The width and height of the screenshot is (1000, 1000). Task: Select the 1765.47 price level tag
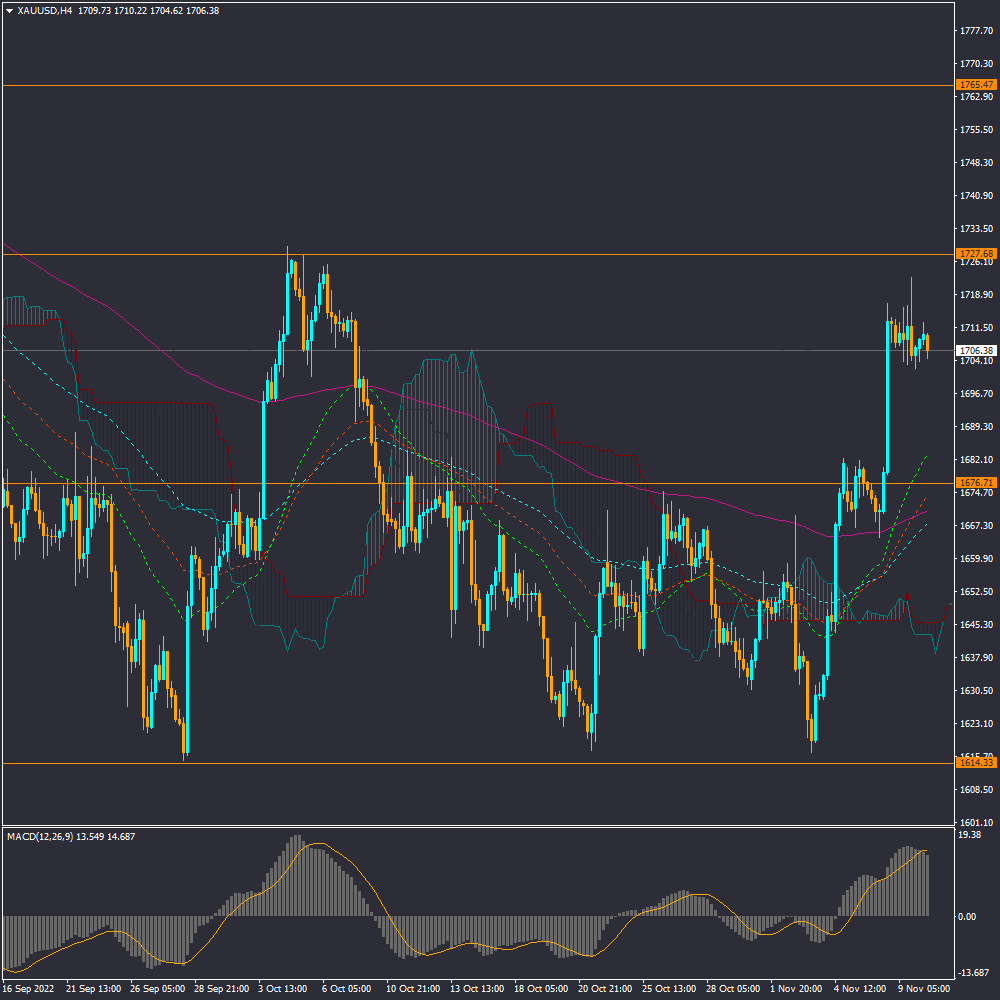(974, 85)
